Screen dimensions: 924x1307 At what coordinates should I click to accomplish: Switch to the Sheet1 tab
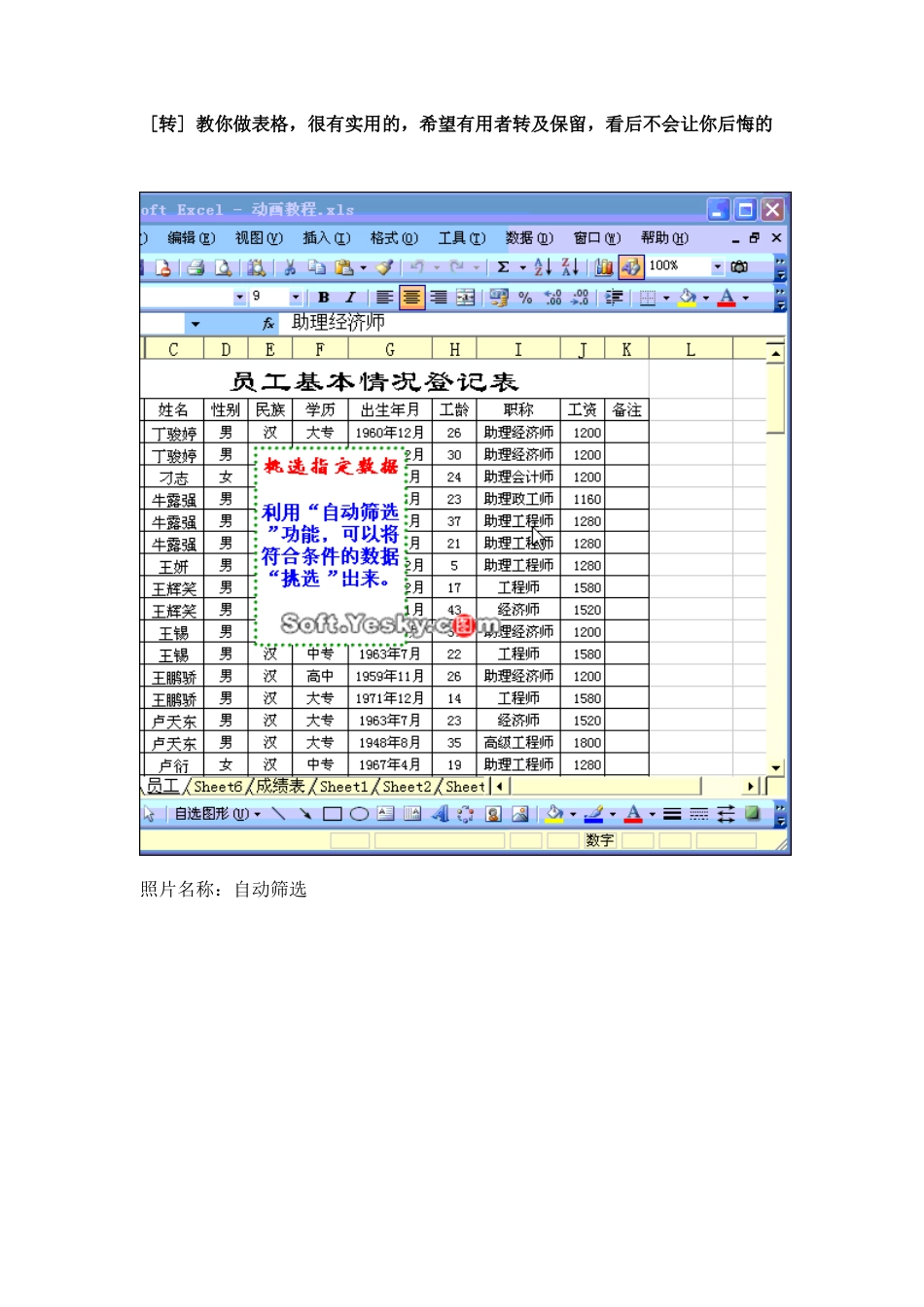pos(343,787)
